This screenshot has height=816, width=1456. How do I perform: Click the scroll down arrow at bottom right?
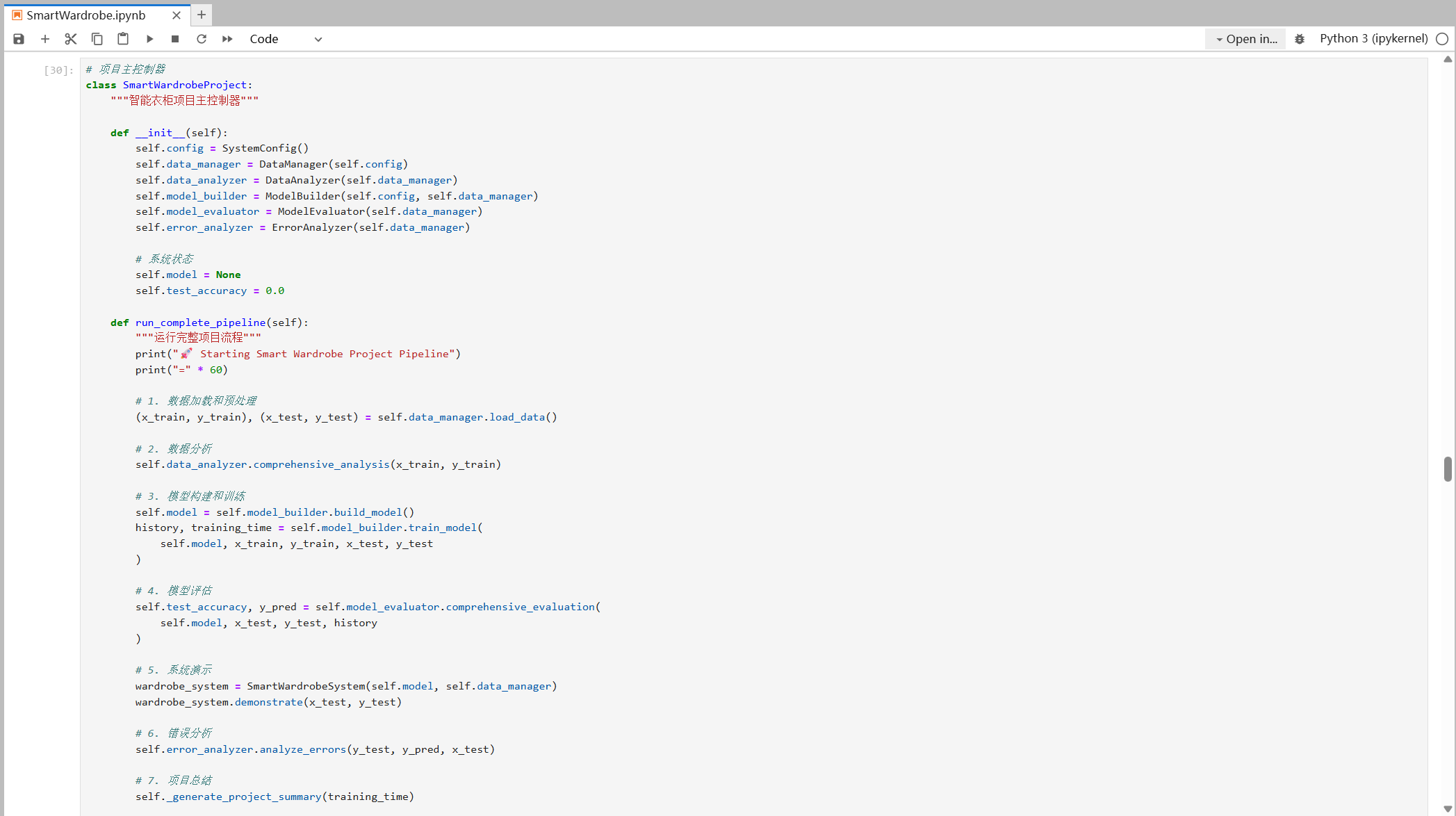tap(1448, 808)
